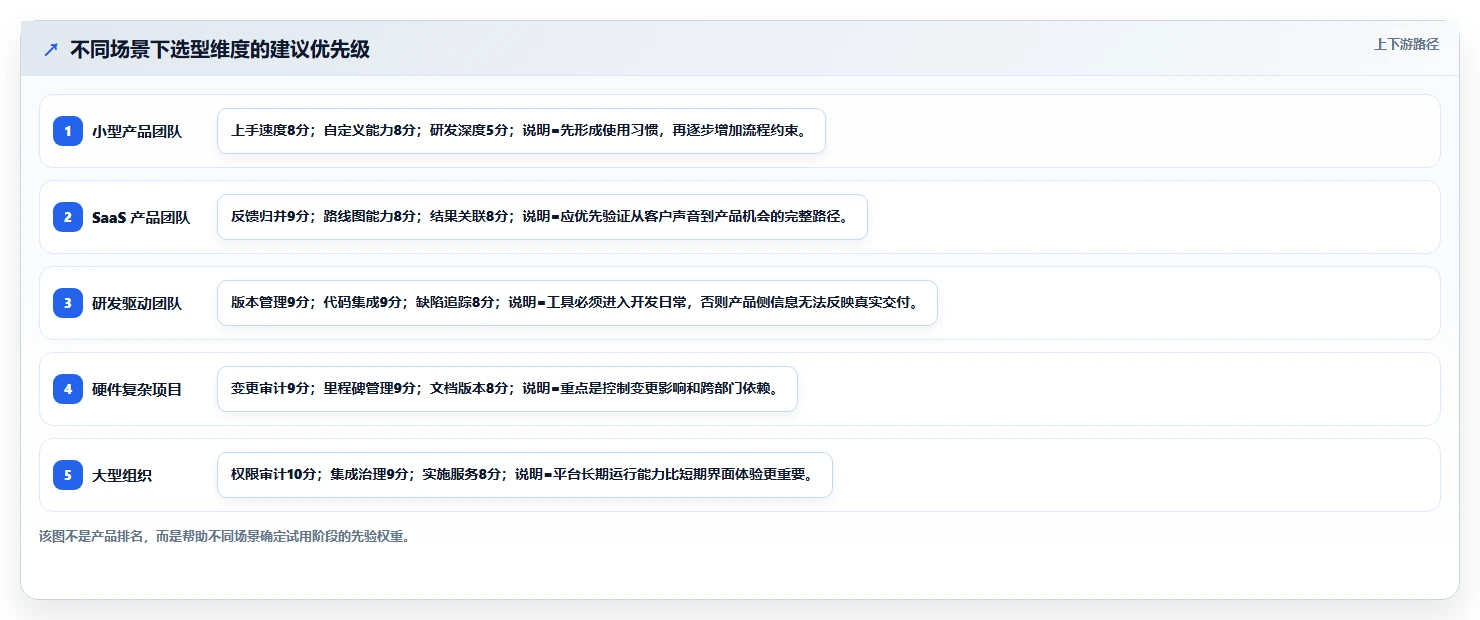
Task: Open the description box starting with 版本管理9分
Action: click(x=577, y=303)
